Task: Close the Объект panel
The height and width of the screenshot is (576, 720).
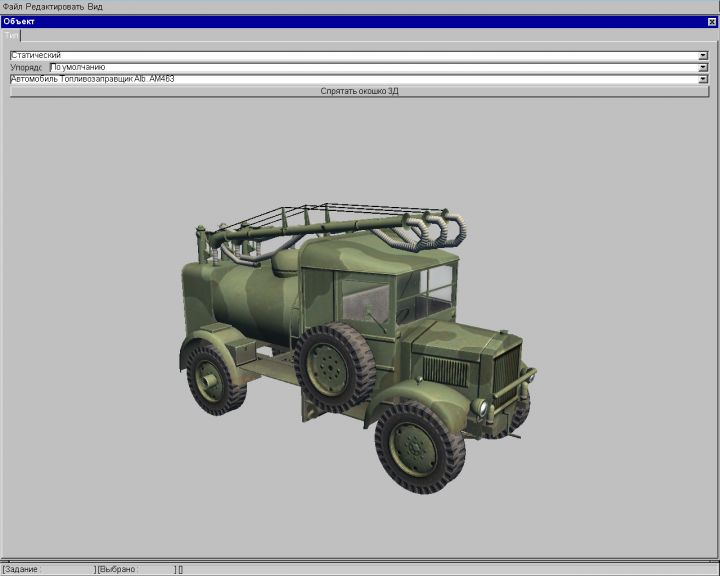Action: pyautogui.click(x=712, y=21)
